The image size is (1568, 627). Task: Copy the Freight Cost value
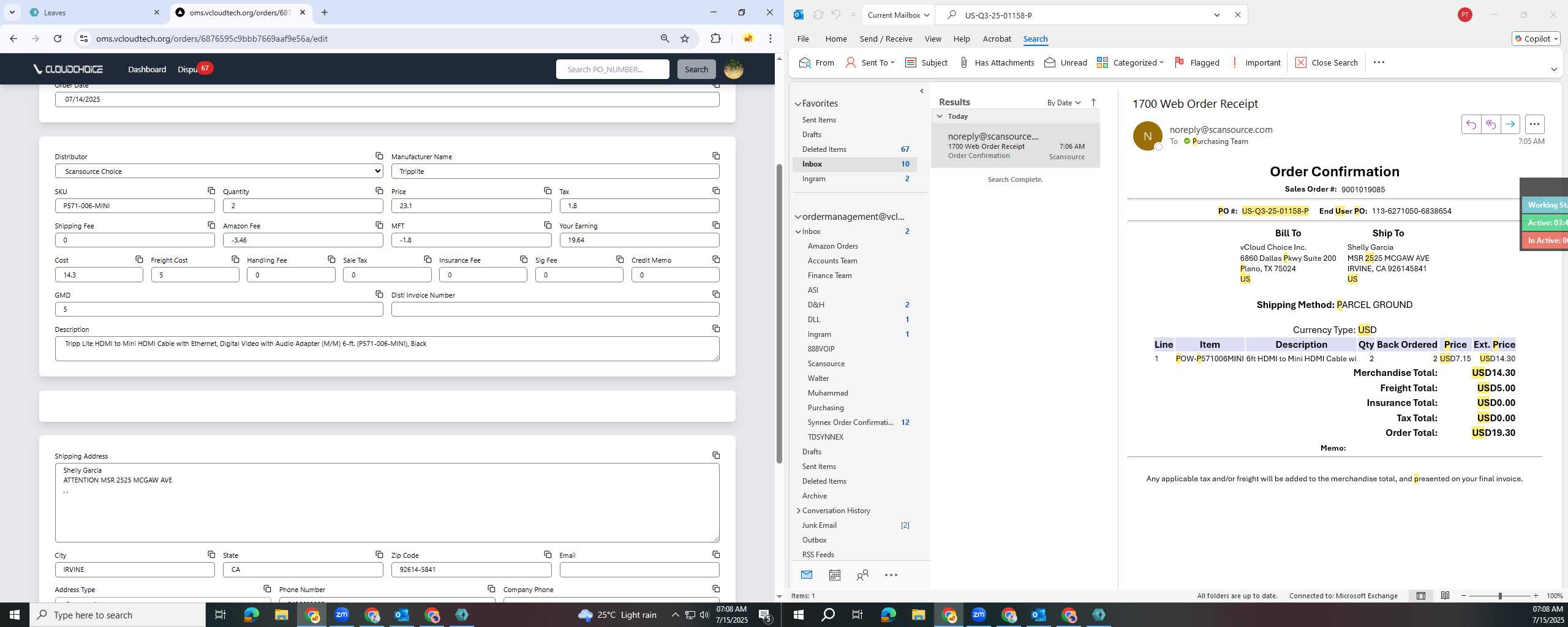pos(235,260)
